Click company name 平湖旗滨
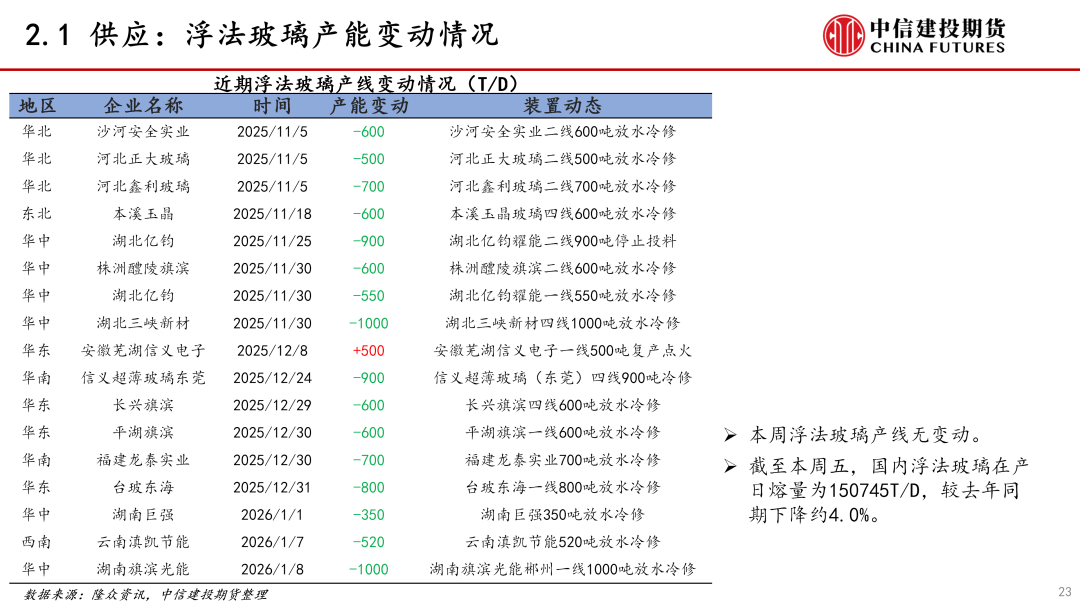 pyautogui.click(x=143, y=432)
